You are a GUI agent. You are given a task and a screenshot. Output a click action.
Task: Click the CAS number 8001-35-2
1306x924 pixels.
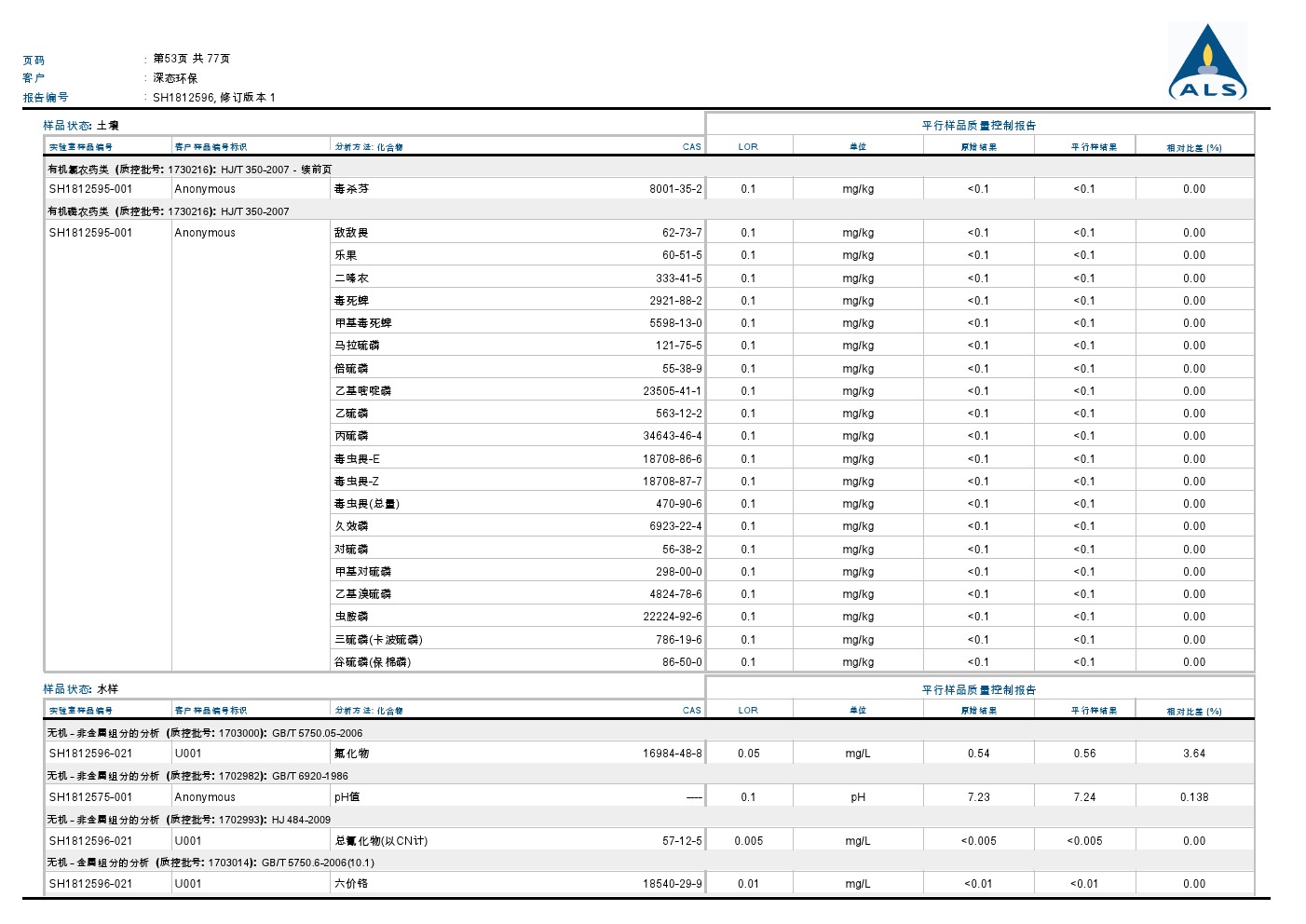[675, 189]
